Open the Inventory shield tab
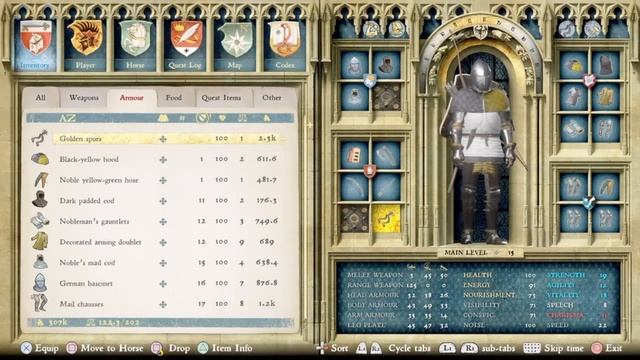The width and height of the screenshot is (640, 360). pos(35,44)
